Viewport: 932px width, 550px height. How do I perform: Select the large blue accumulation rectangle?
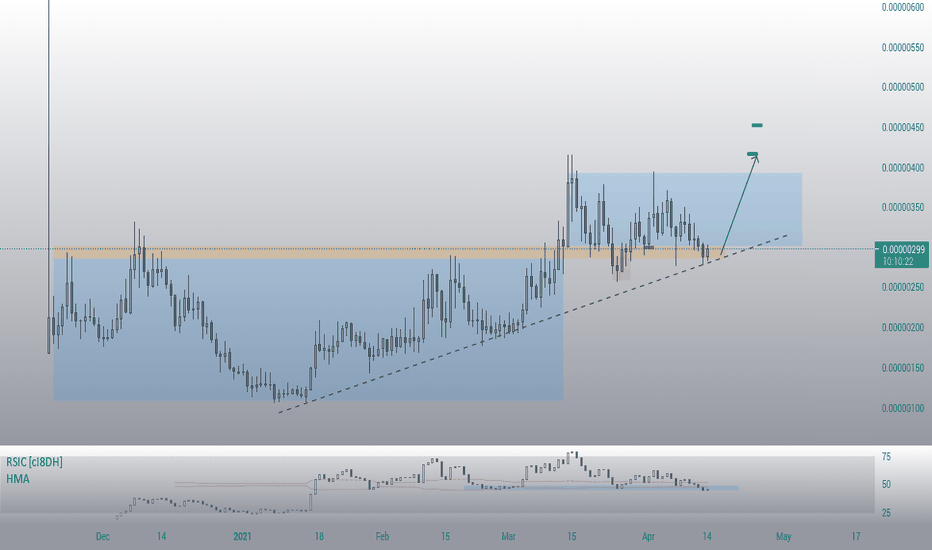(x=308, y=329)
